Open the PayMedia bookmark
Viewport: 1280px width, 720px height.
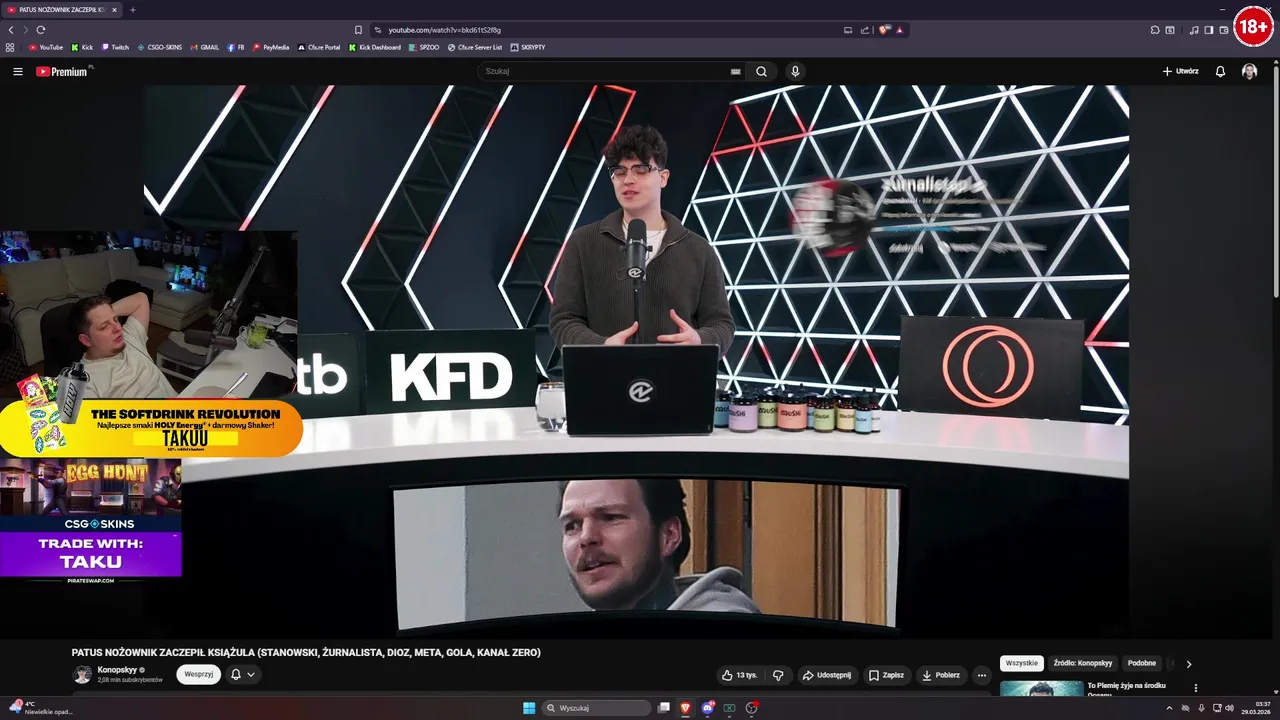[x=271, y=47]
